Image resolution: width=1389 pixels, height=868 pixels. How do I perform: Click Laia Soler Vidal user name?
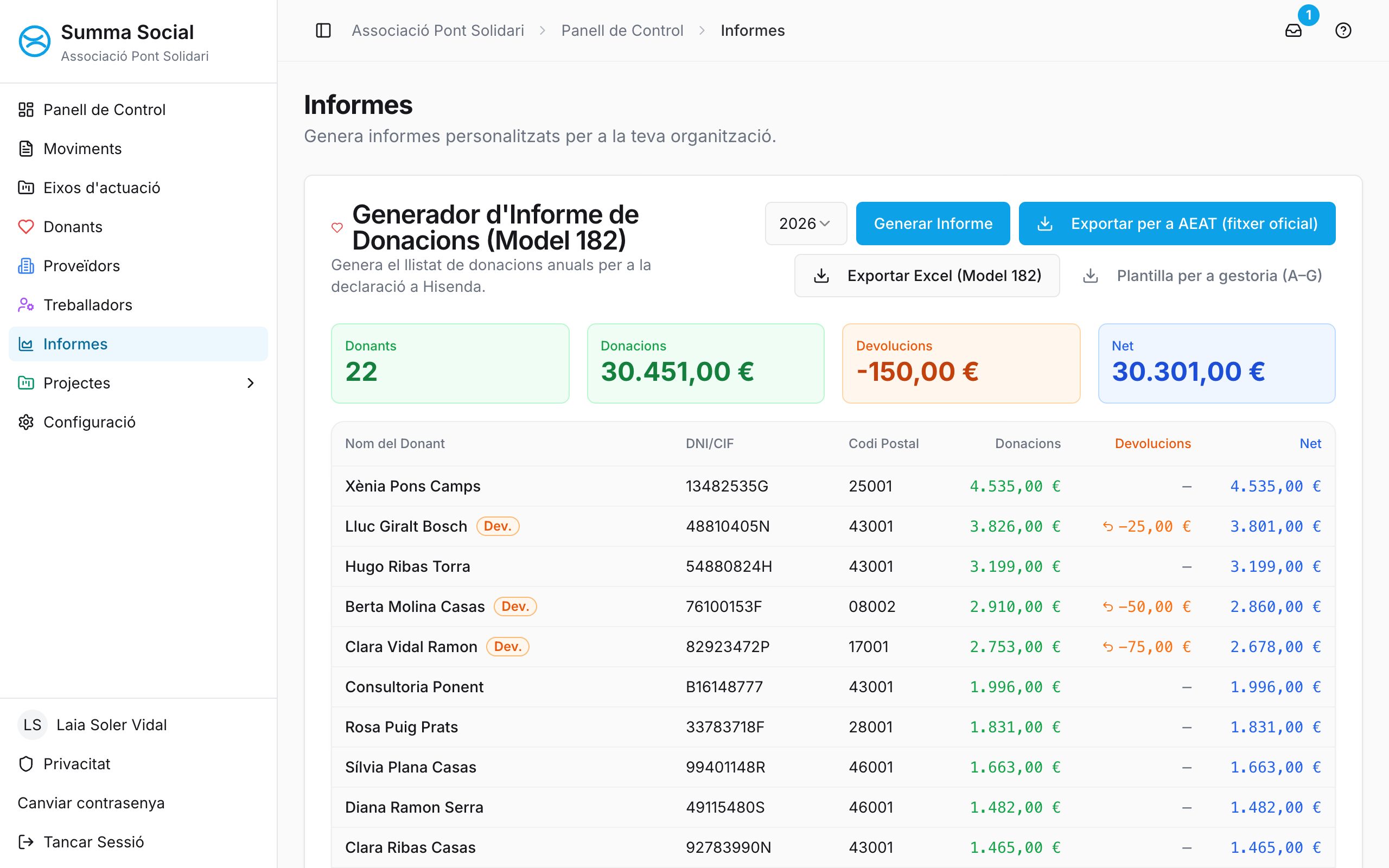(x=111, y=725)
